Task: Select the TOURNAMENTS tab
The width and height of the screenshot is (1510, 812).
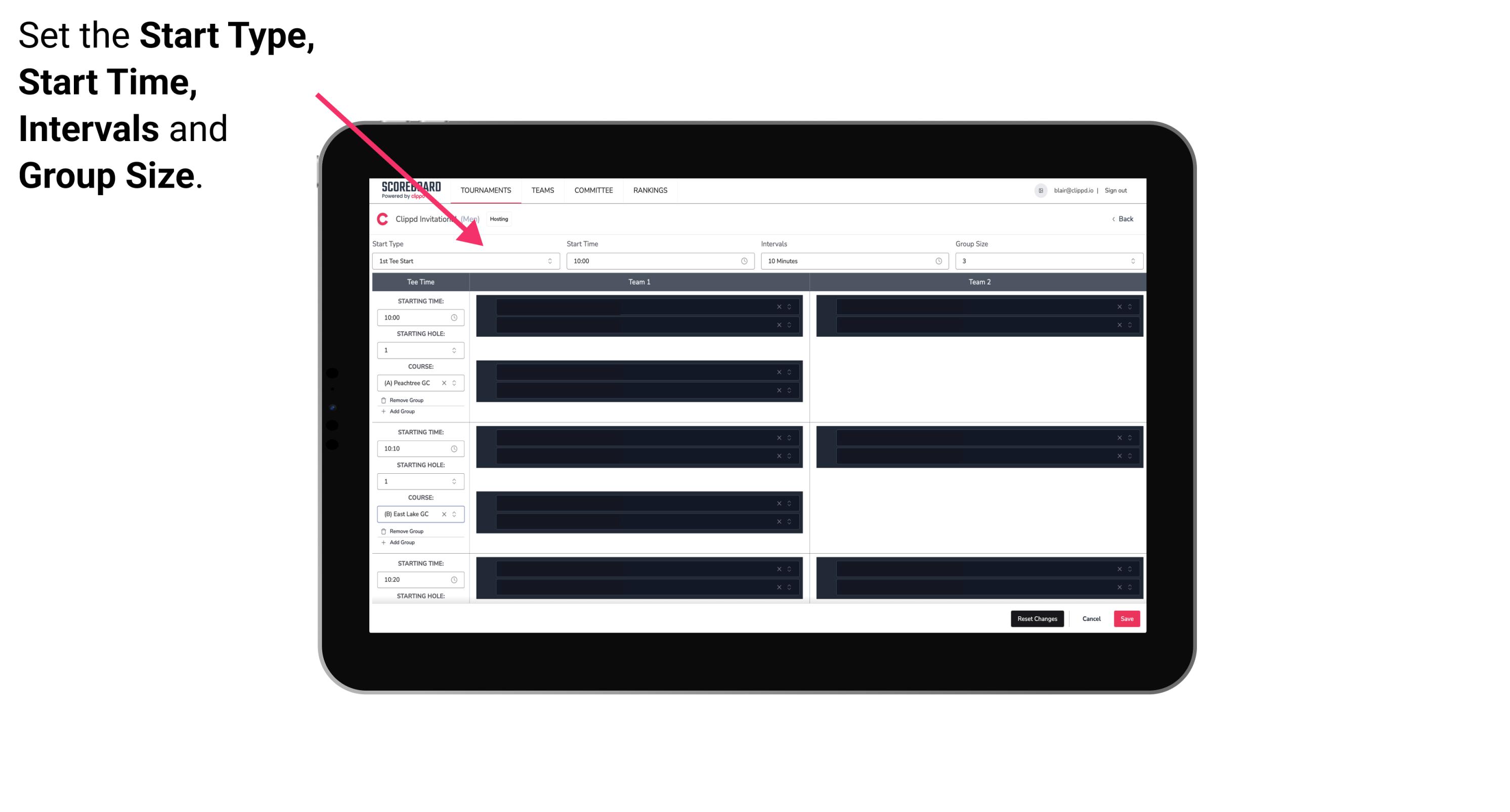Action: pos(487,190)
